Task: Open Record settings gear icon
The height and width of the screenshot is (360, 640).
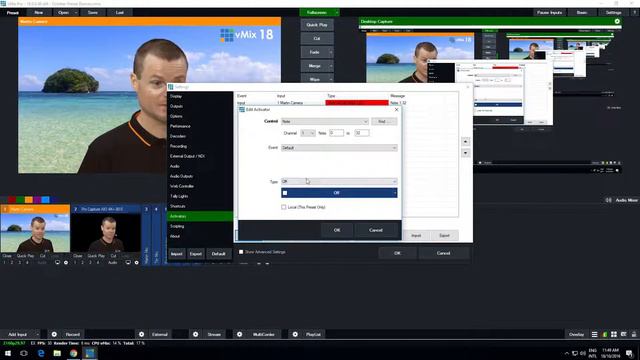Action: point(54,334)
